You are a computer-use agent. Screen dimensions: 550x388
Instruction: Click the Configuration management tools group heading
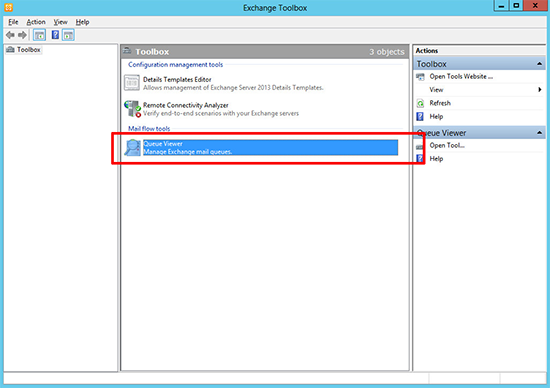click(x=175, y=65)
